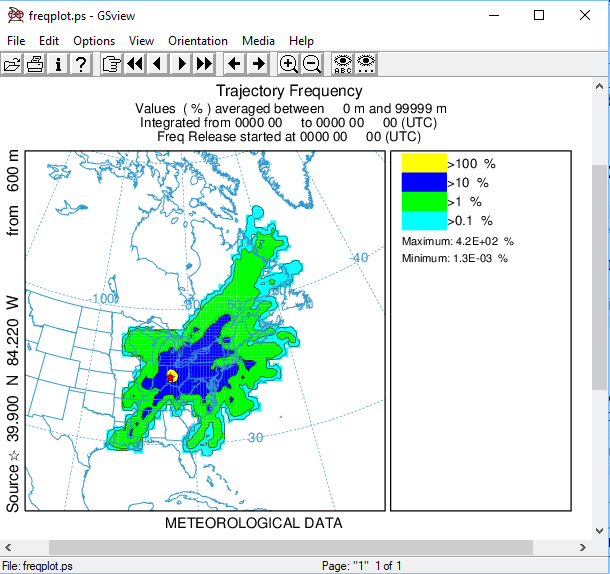This screenshot has width=610, height=574.
Task: Click the green >1 % legend swatch
Action: coord(424,201)
